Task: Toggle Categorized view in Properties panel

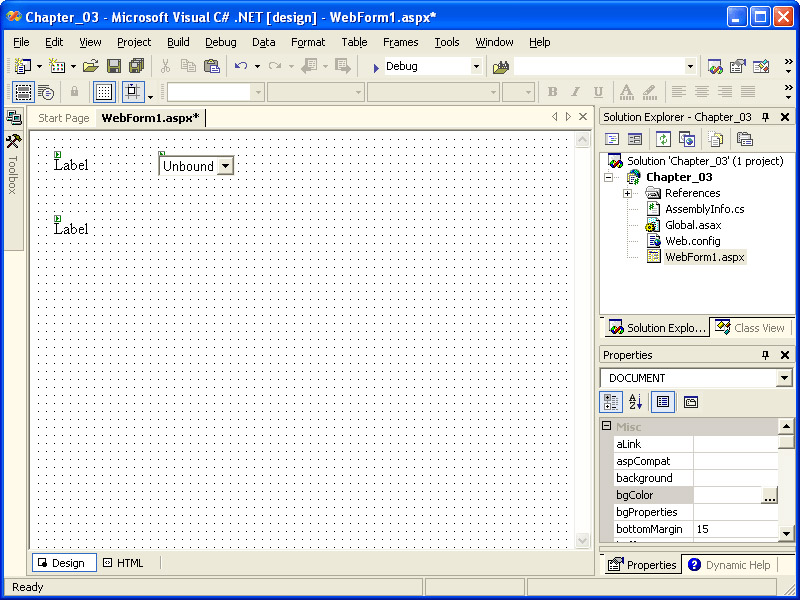Action: click(610, 402)
